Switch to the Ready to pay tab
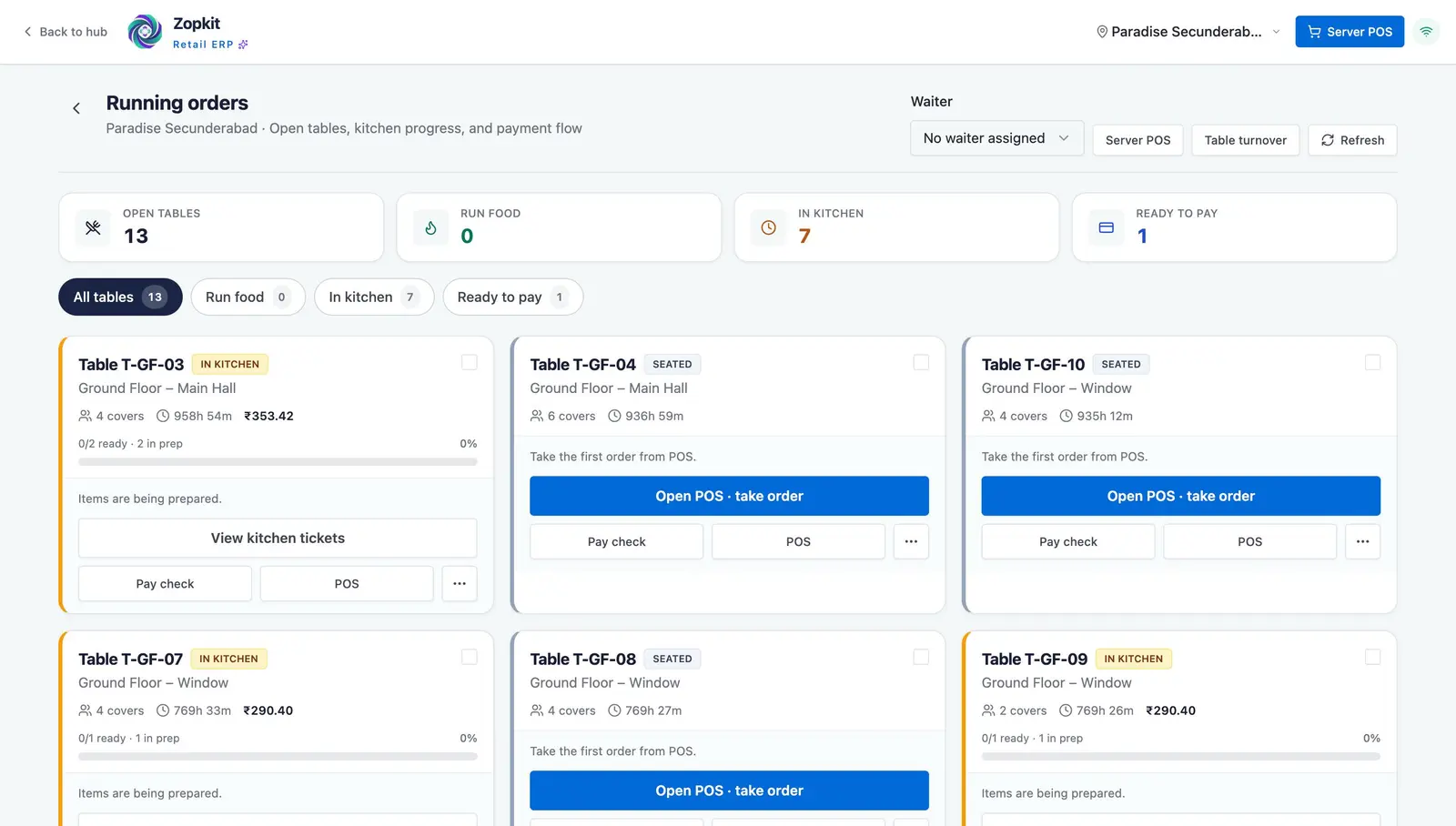 [x=513, y=297]
